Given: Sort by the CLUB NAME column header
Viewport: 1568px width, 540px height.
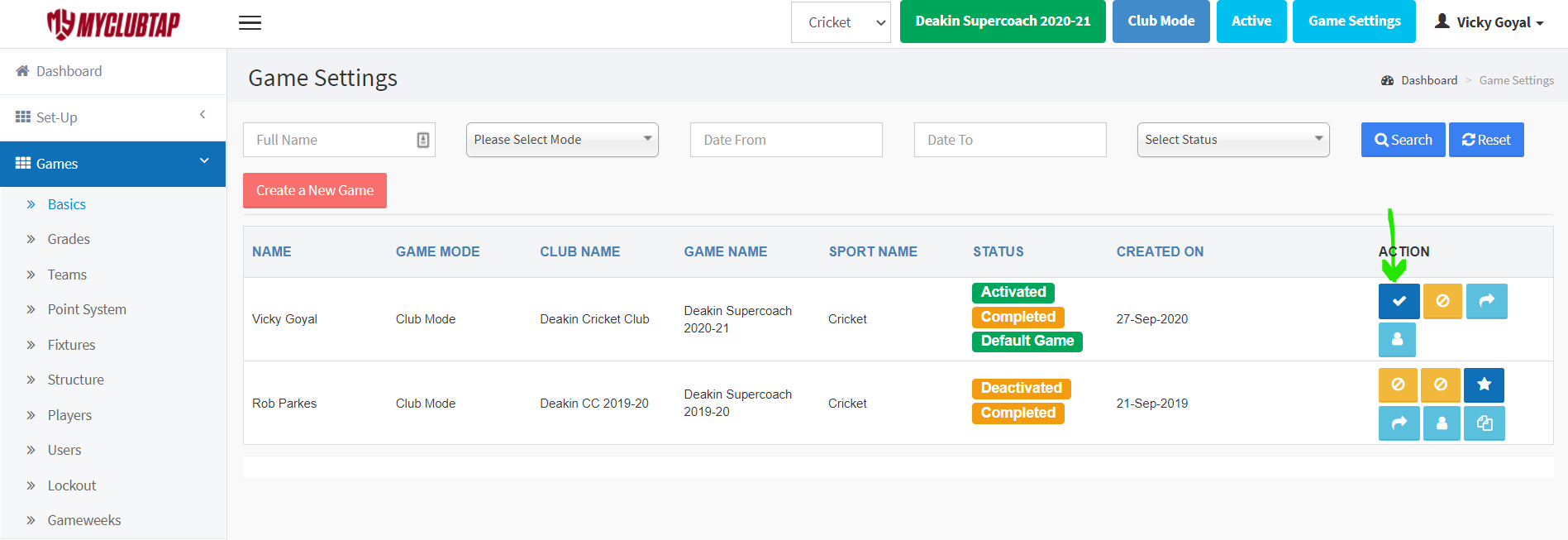Looking at the screenshot, I should click(580, 251).
